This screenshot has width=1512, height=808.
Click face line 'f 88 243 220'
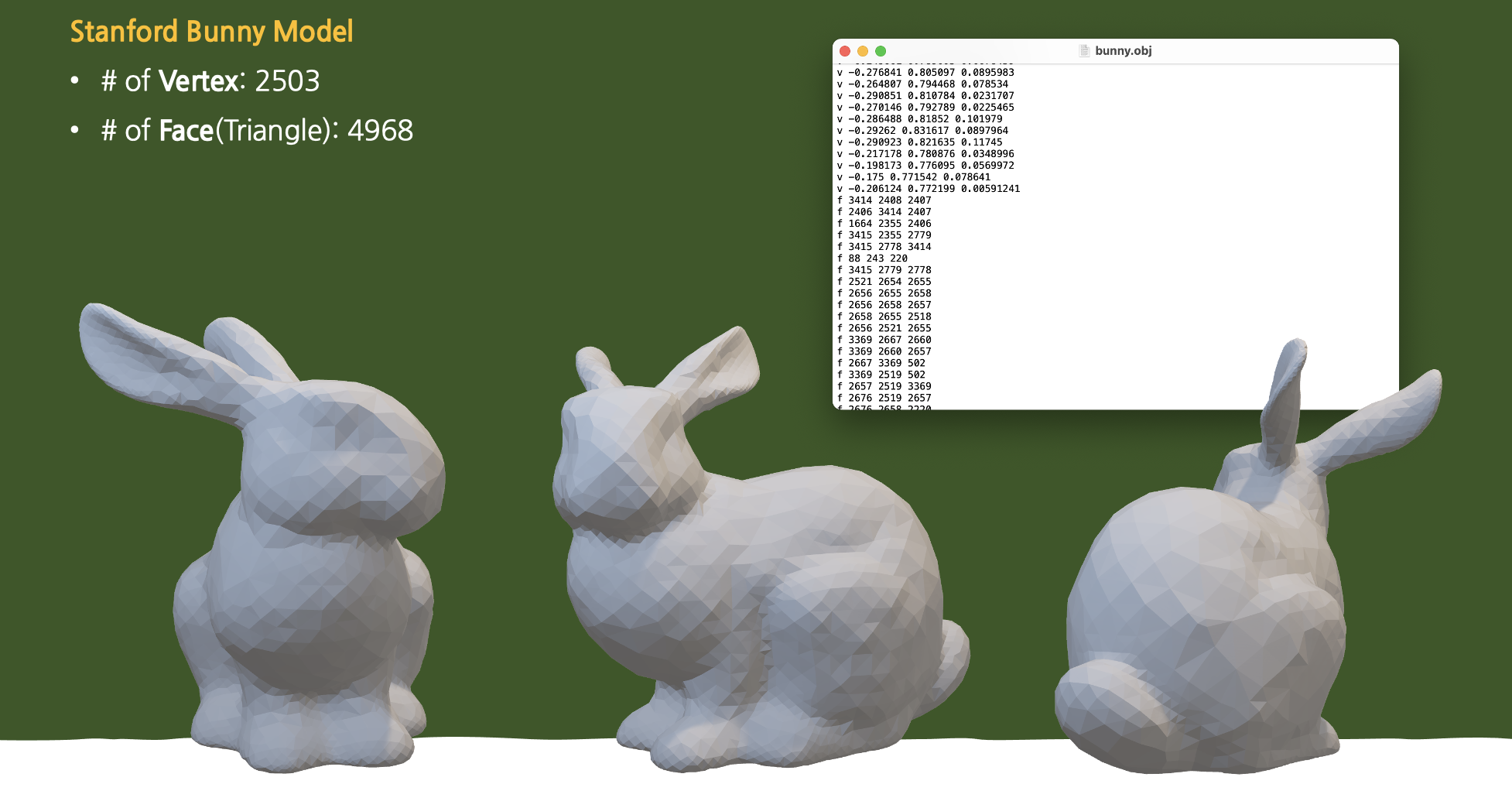tap(872, 258)
